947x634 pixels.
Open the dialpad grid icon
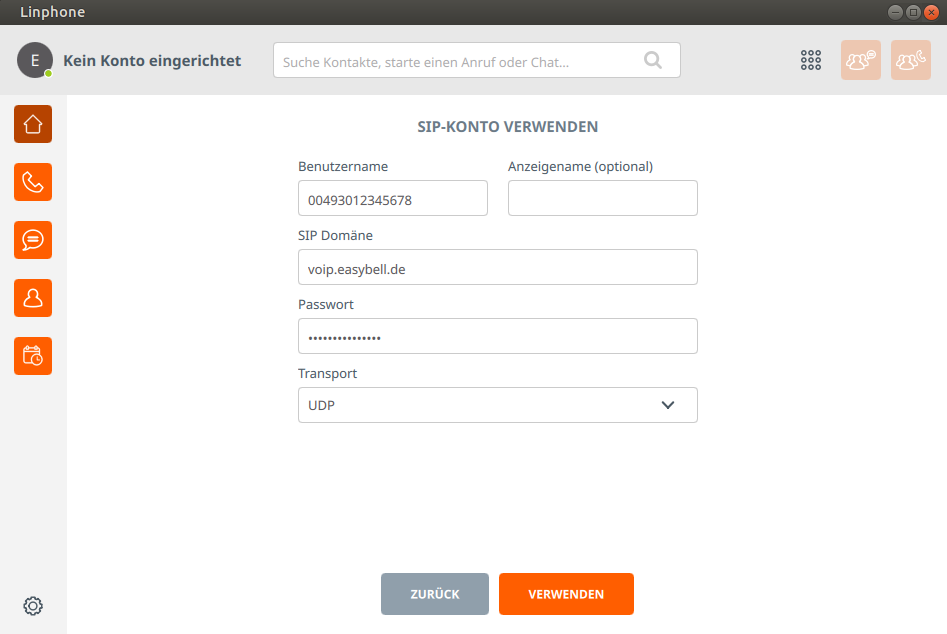pyautogui.click(x=811, y=60)
